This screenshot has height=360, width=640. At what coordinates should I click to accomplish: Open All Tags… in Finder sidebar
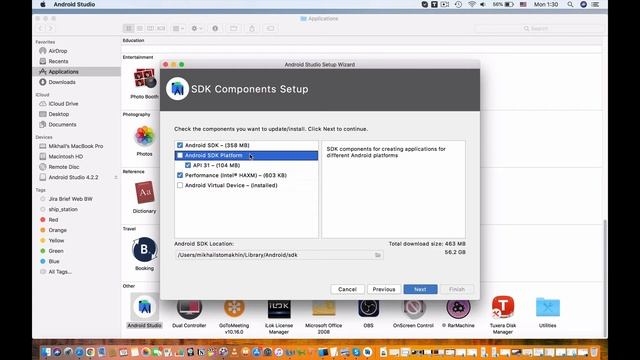60,272
